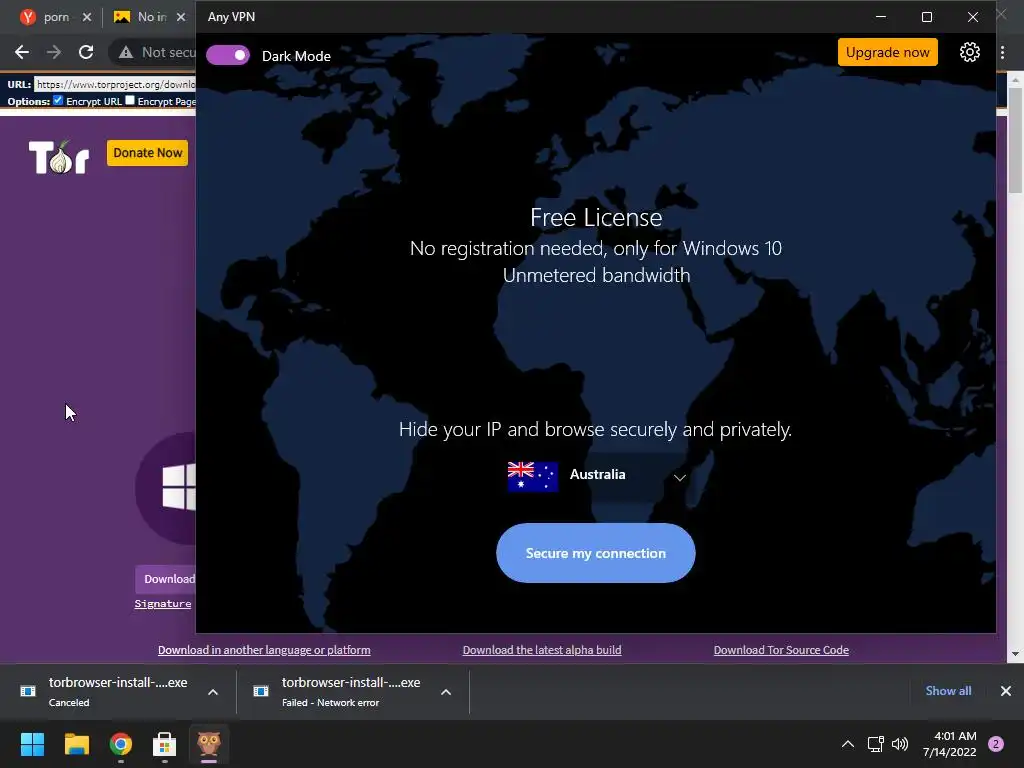This screenshot has width=1024, height=768.
Task: Close the porn tab
Action: point(86,17)
